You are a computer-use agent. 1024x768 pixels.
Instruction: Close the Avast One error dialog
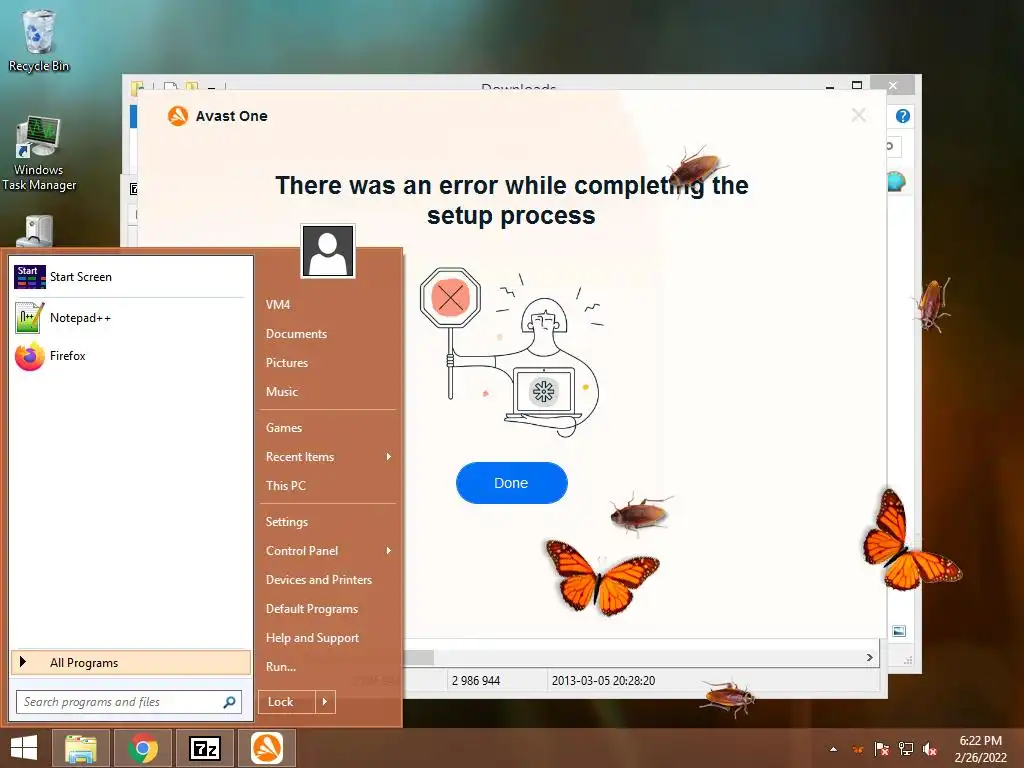coord(858,116)
